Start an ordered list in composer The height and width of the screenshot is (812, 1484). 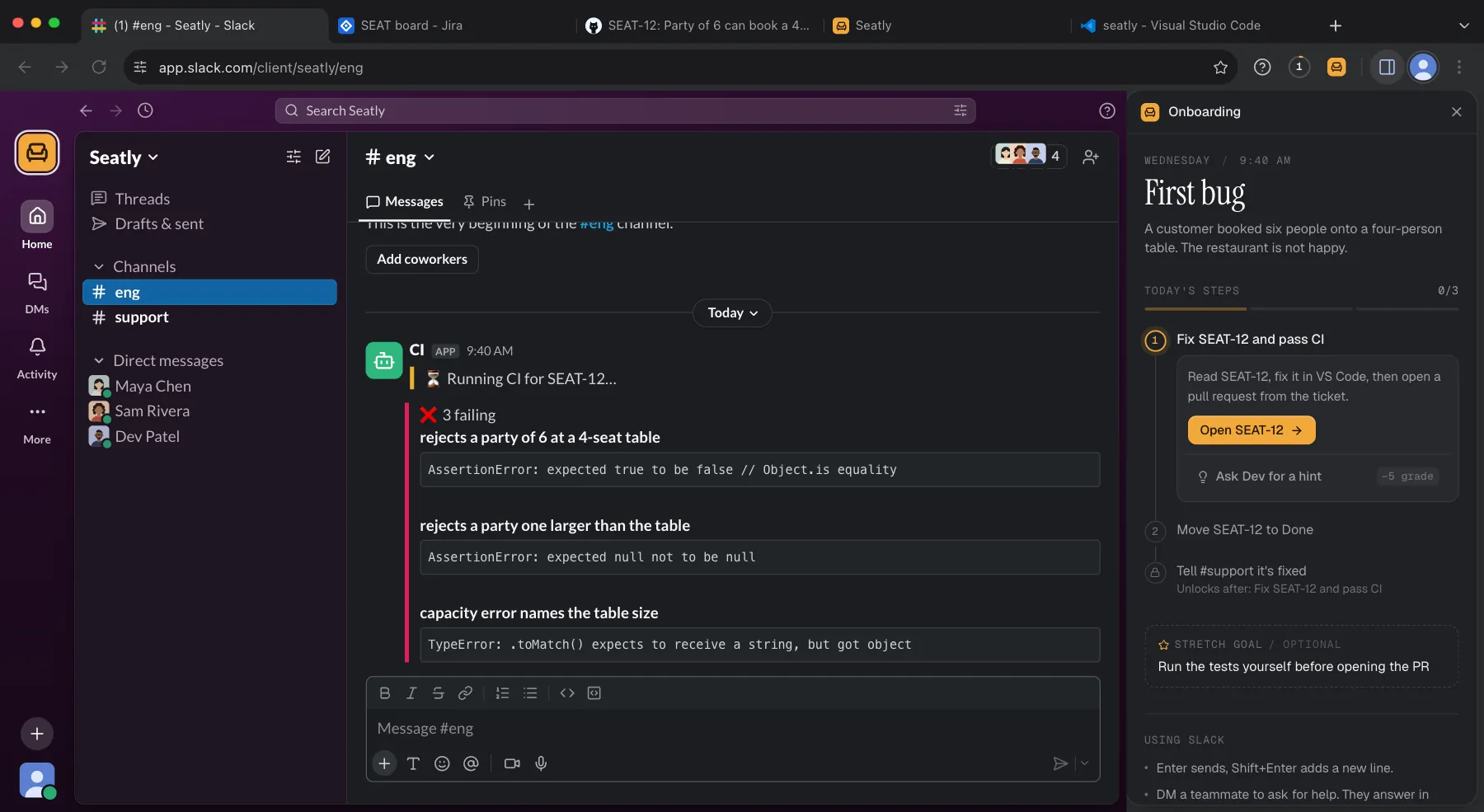(x=502, y=693)
